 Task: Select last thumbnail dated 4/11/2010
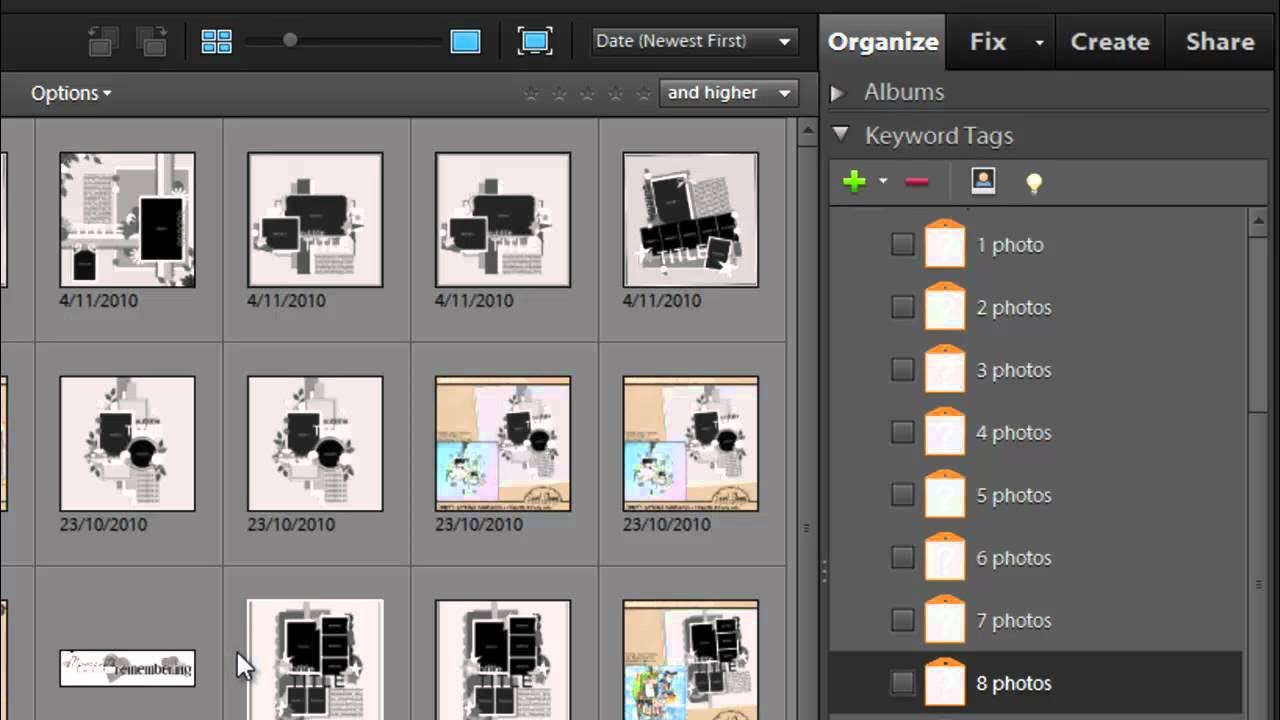point(691,220)
